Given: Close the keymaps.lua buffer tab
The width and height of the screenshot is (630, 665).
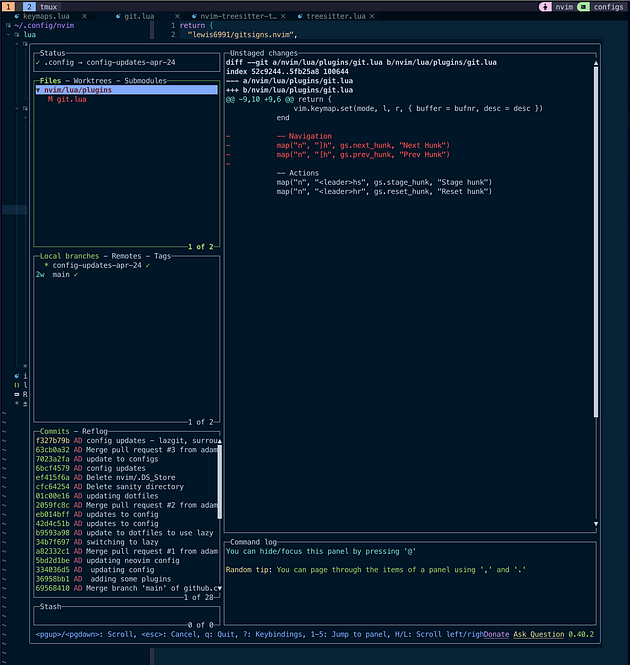Looking at the screenshot, I should [x=84, y=16].
